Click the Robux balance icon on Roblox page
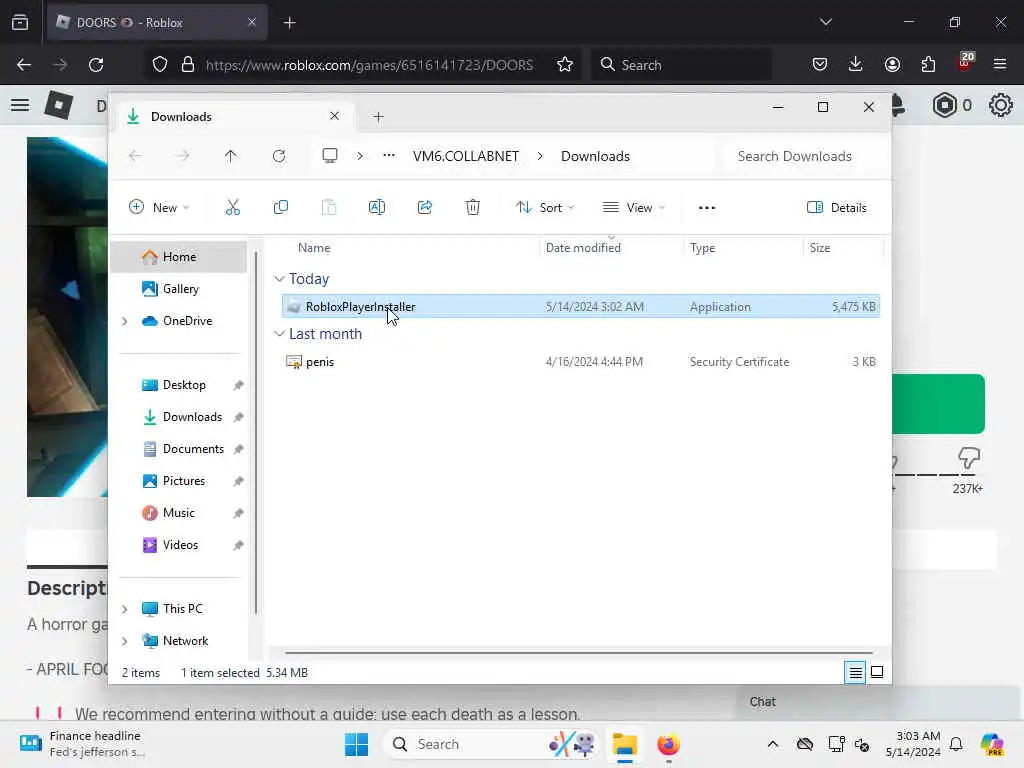1024x768 pixels. (945, 105)
